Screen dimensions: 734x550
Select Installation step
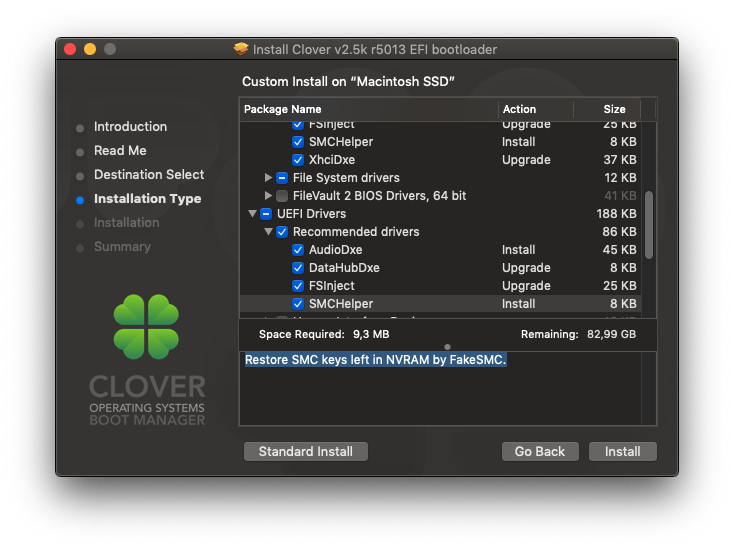click(126, 222)
